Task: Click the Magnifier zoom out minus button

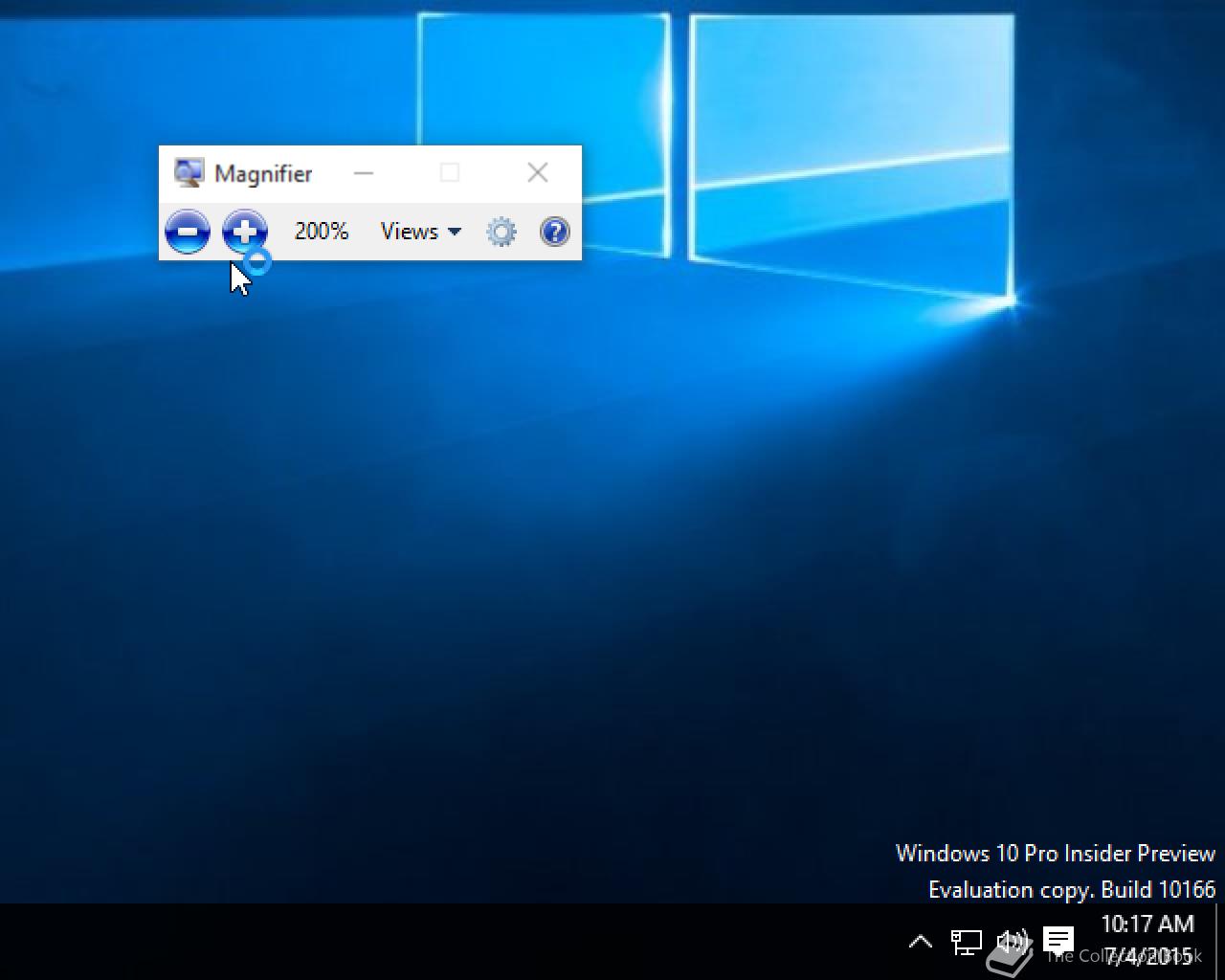Action: tap(188, 232)
